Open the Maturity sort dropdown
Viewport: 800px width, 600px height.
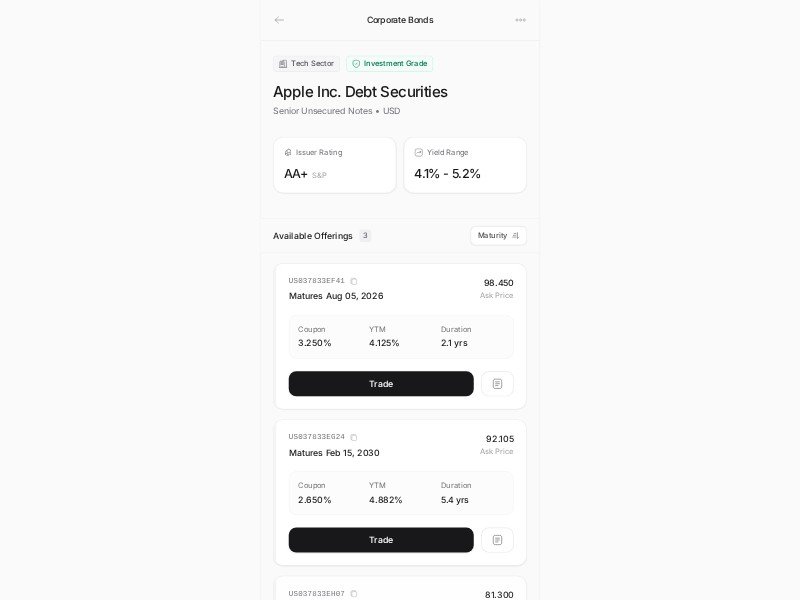point(498,236)
